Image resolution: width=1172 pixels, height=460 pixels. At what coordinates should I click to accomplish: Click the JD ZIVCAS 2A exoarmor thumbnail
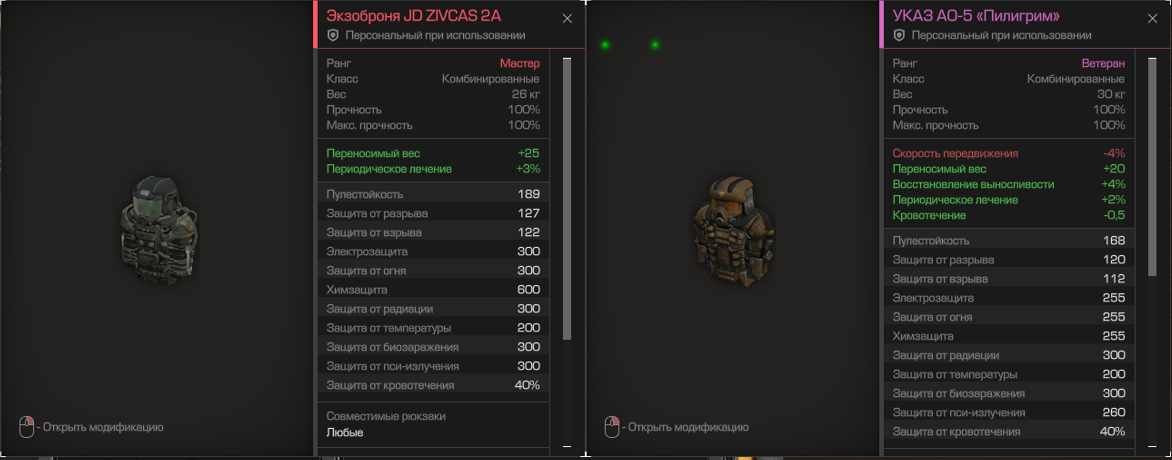click(x=159, y=230)
